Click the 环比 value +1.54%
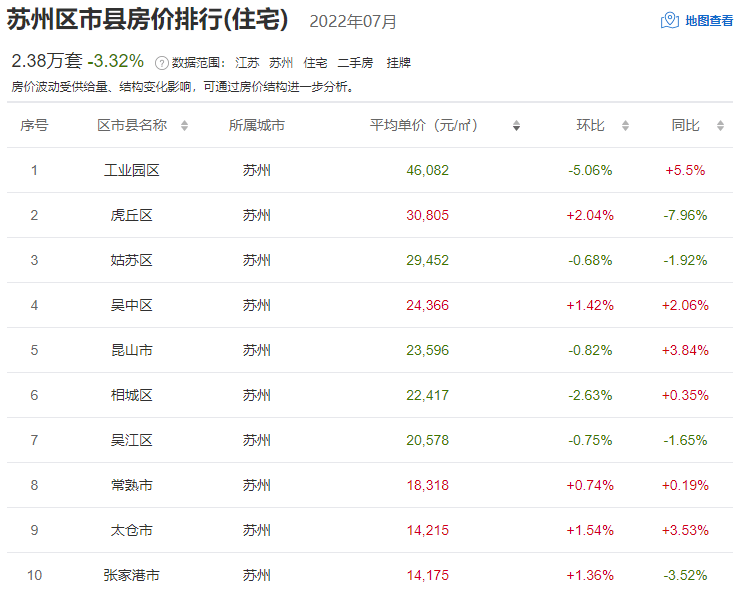This screenshot has width=739, height=589. tap(590, 530)
